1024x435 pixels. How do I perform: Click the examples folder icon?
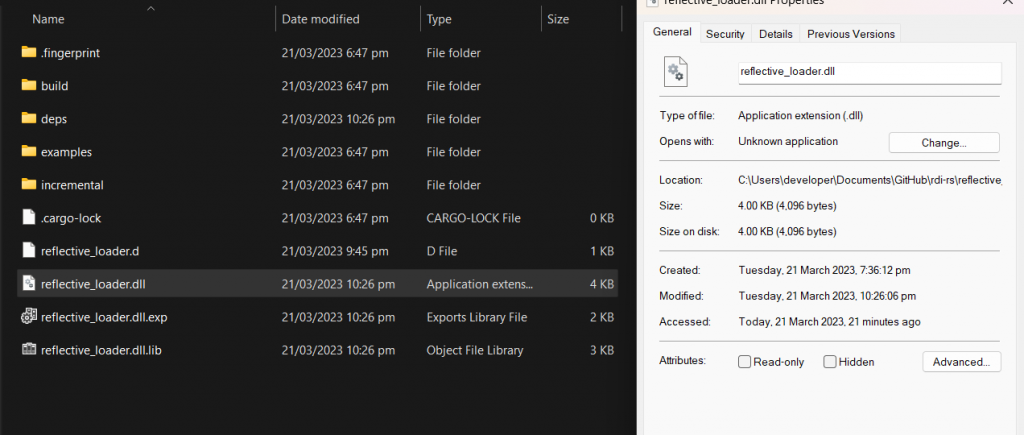pyautogui.click(x=28, y=152)
